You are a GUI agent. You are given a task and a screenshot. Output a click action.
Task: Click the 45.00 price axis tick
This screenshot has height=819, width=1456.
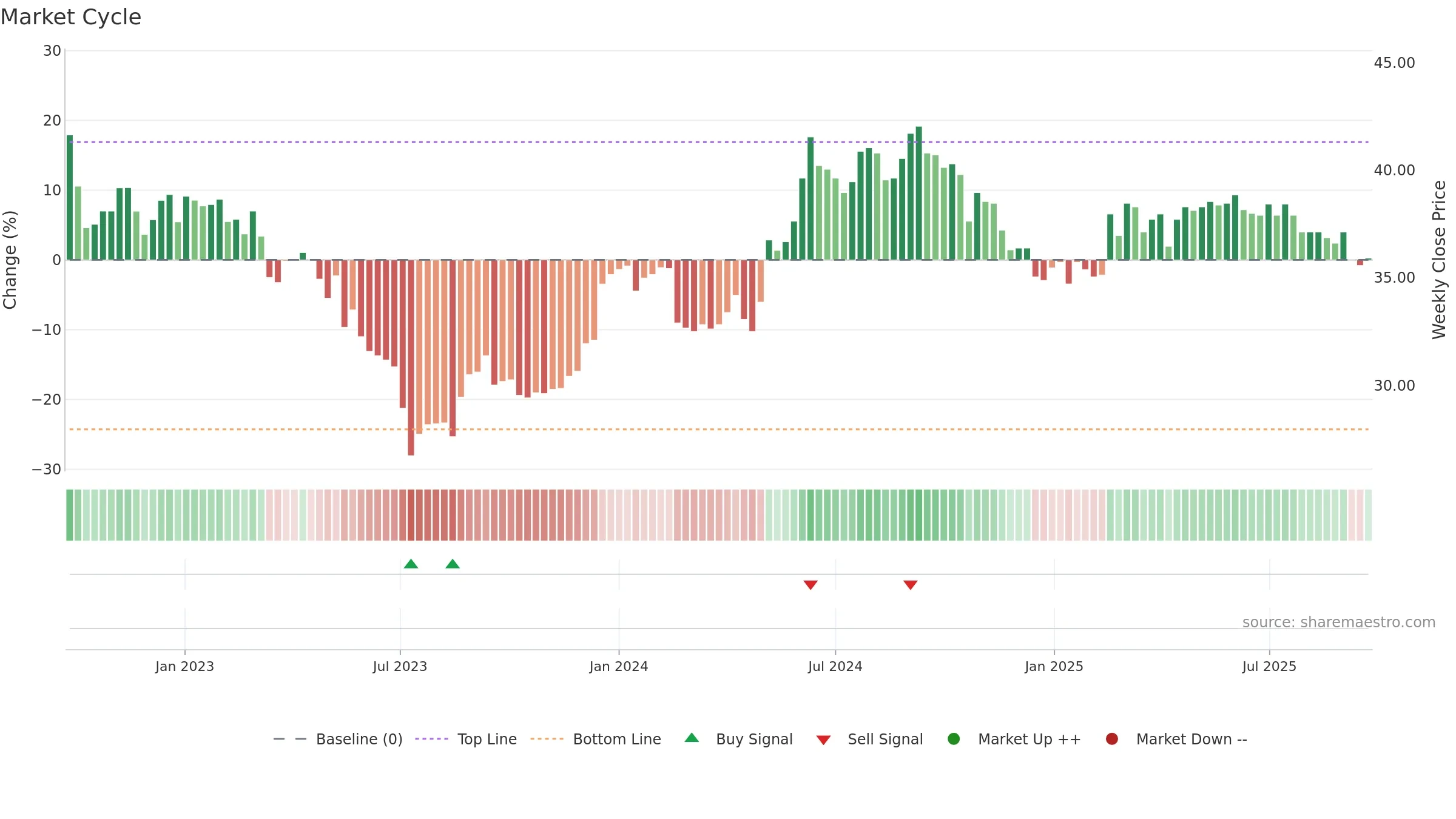pos(1394,62)
